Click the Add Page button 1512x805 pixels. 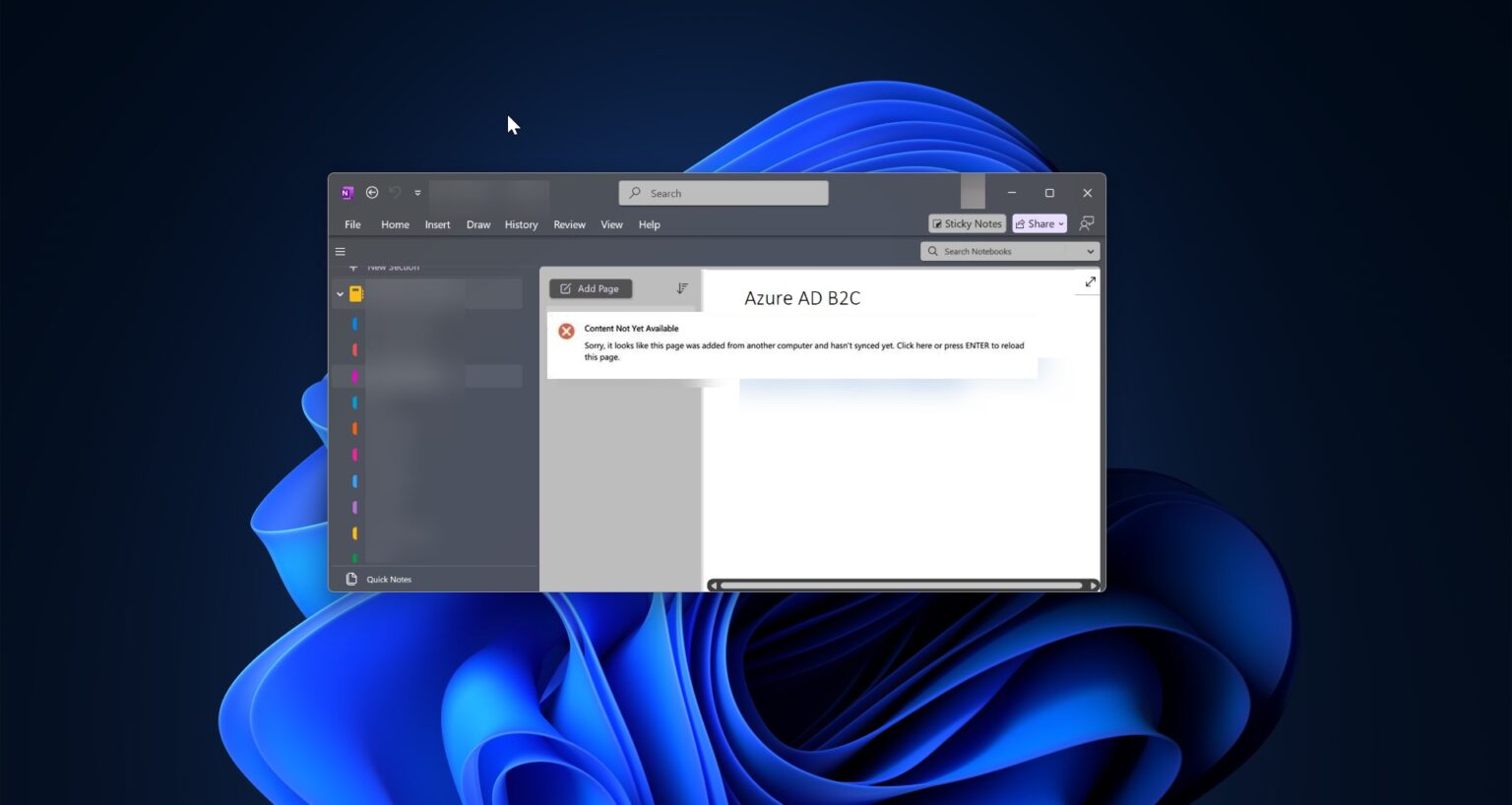[591, 288]
